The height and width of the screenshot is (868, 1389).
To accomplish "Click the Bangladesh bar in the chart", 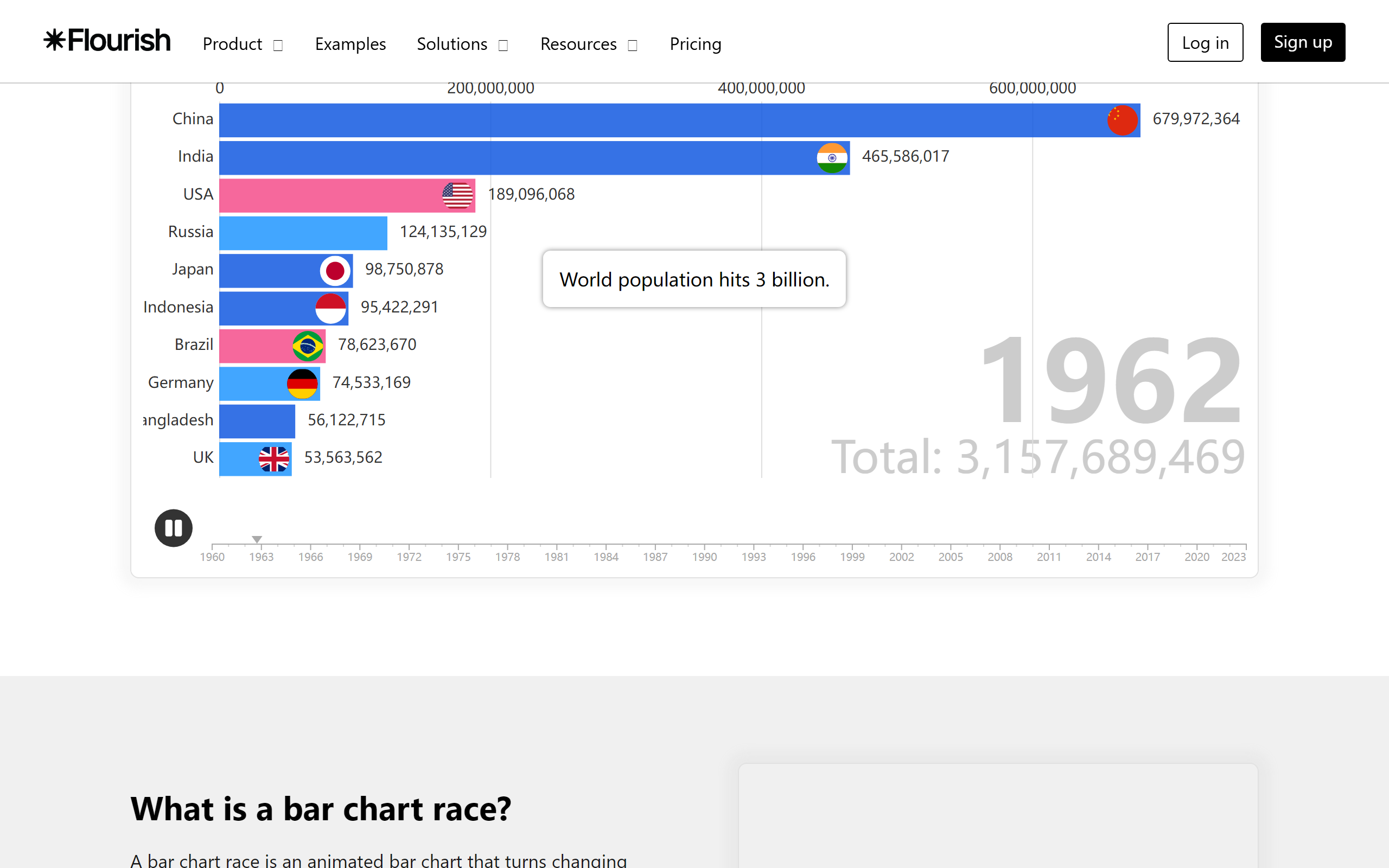I will [257, 422].
